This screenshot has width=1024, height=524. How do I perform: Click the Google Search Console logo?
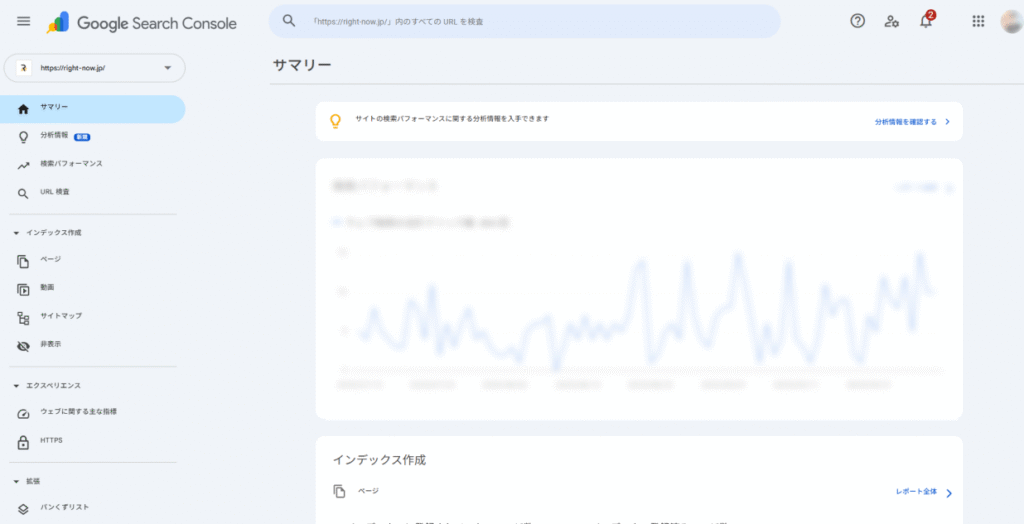click(142, 22)
